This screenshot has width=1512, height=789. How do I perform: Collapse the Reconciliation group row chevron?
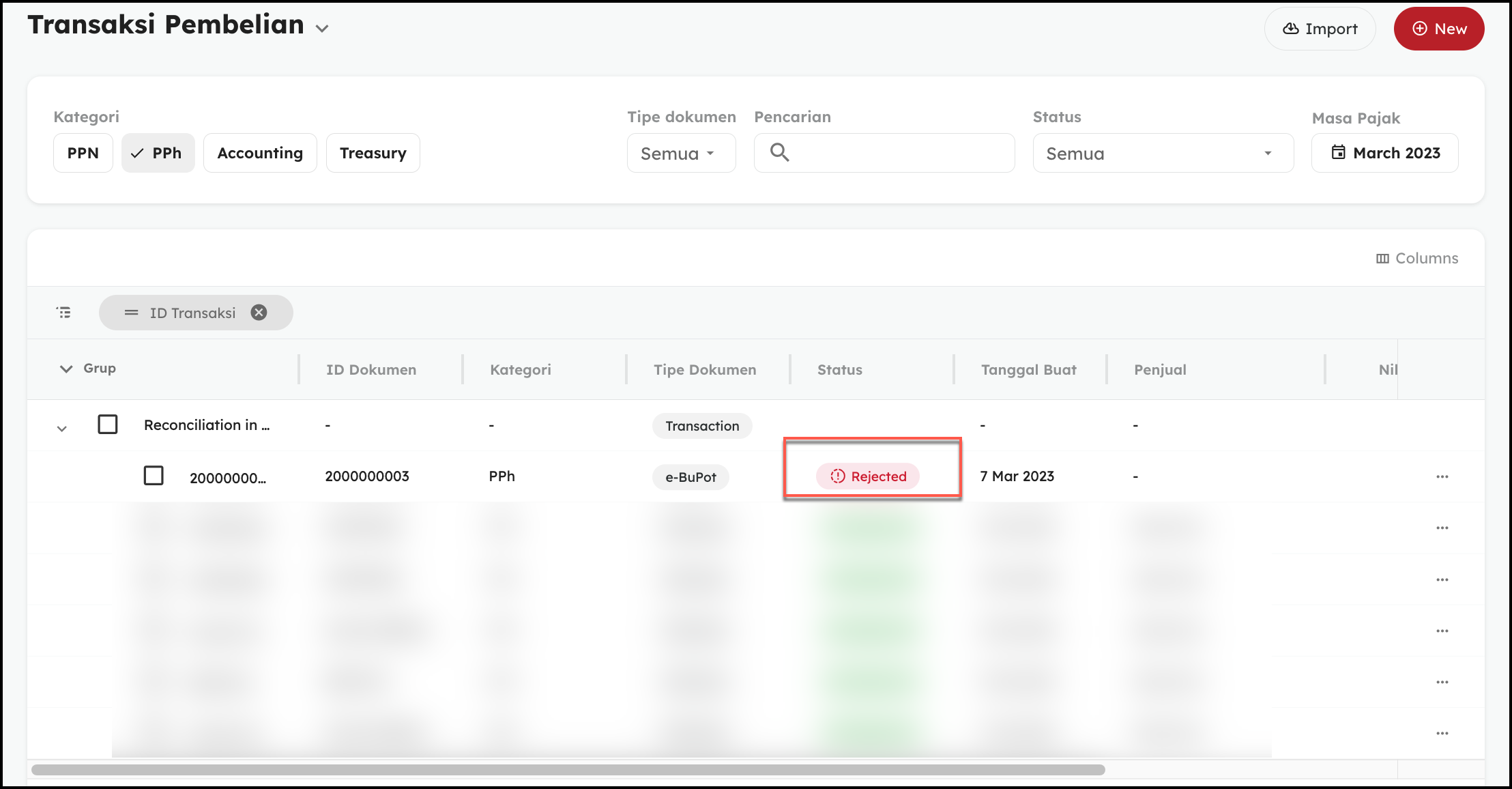[x=62, y=429]
